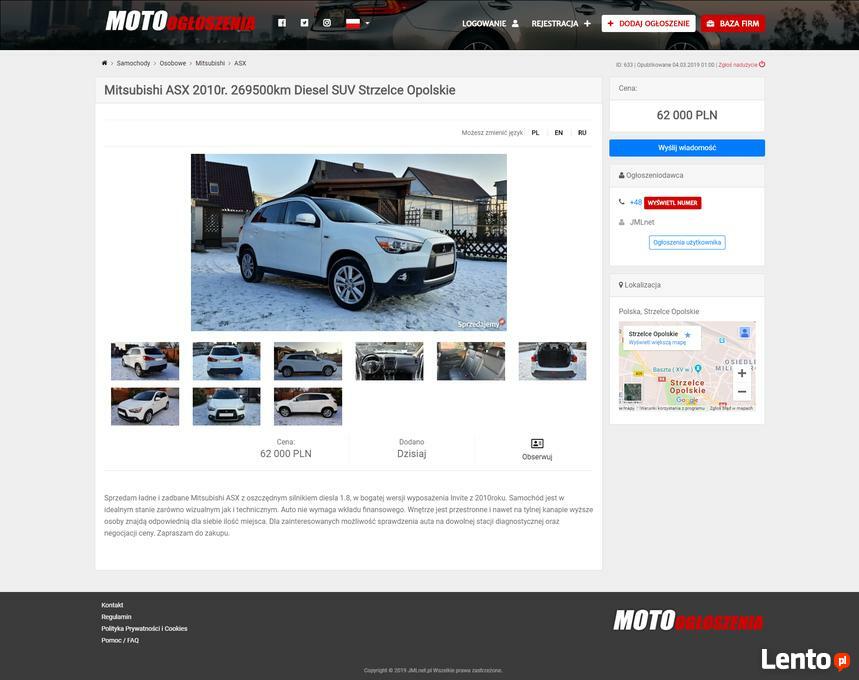Switch map to satellite view thumbnail
This screenshot has width=859, height=680.
[x=633, y=392]
